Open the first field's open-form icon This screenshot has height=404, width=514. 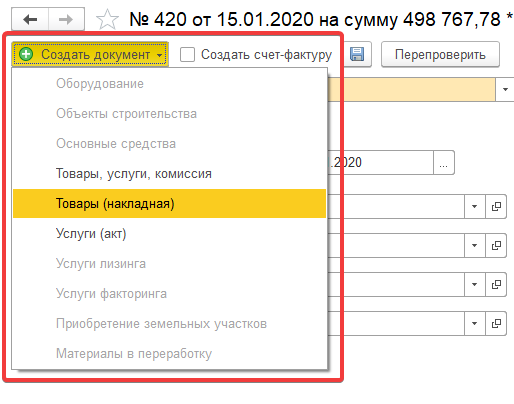(x=496, y=206)
